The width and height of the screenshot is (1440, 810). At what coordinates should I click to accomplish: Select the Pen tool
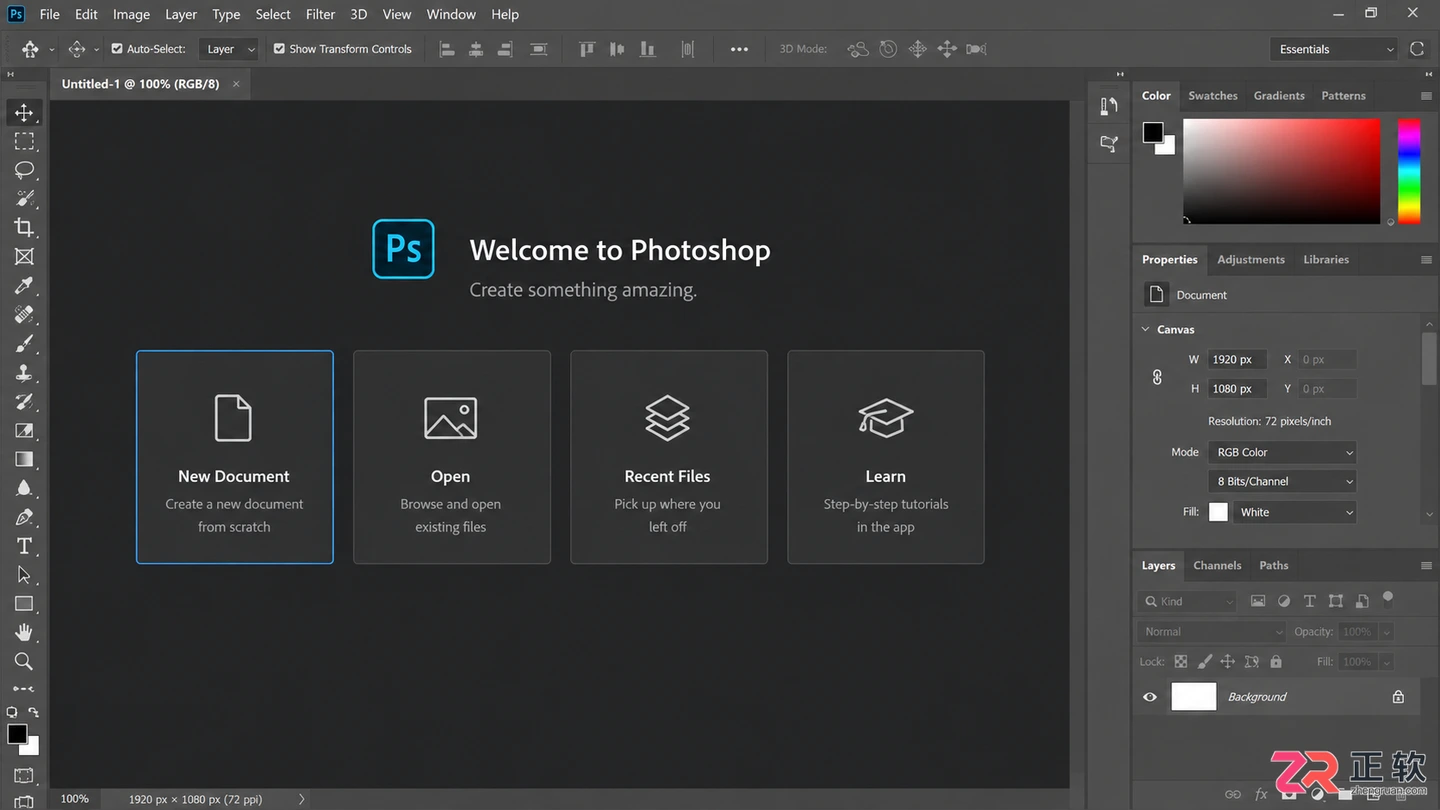pyautogui.click(x=24, y=517)
